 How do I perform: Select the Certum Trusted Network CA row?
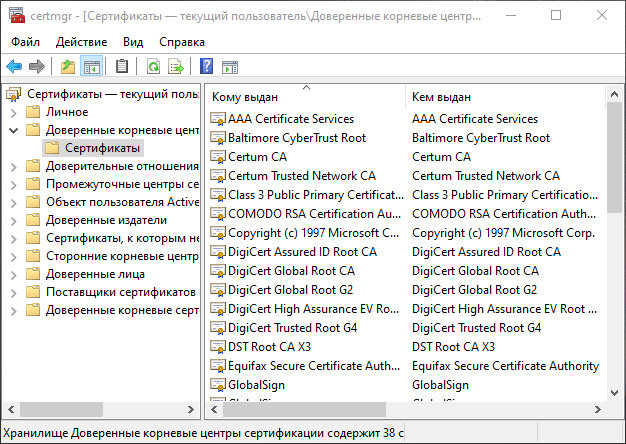(302, 176)
